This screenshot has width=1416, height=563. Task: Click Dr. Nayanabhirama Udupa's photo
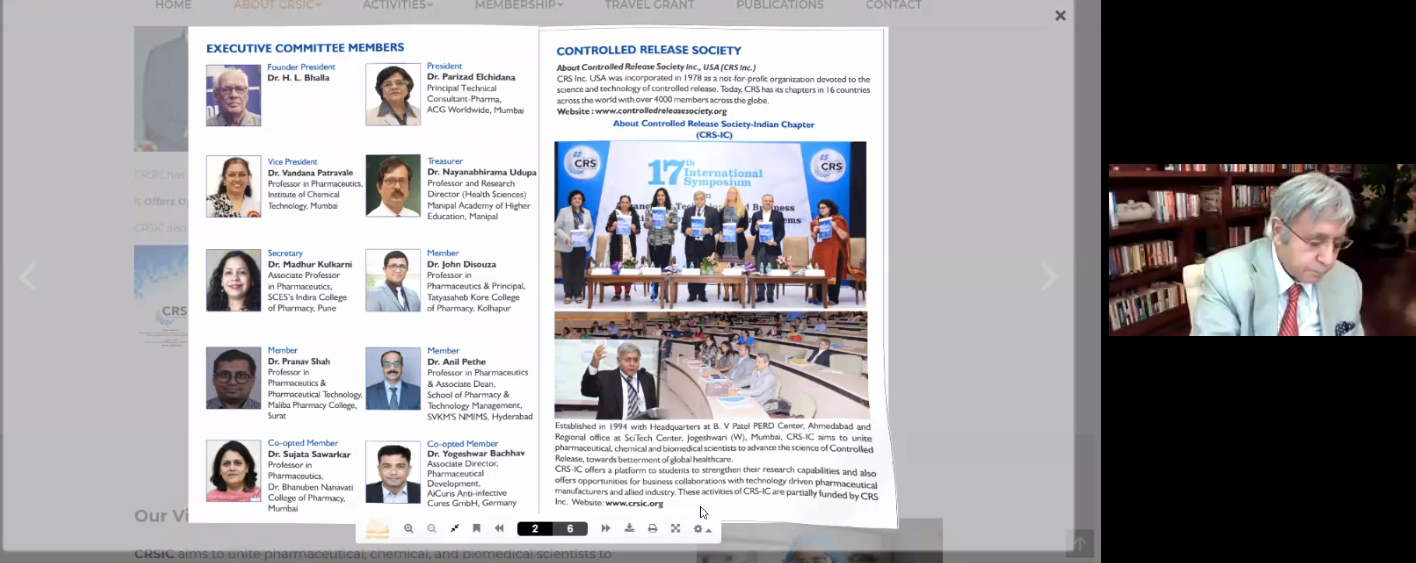click(x=393, y=185)
